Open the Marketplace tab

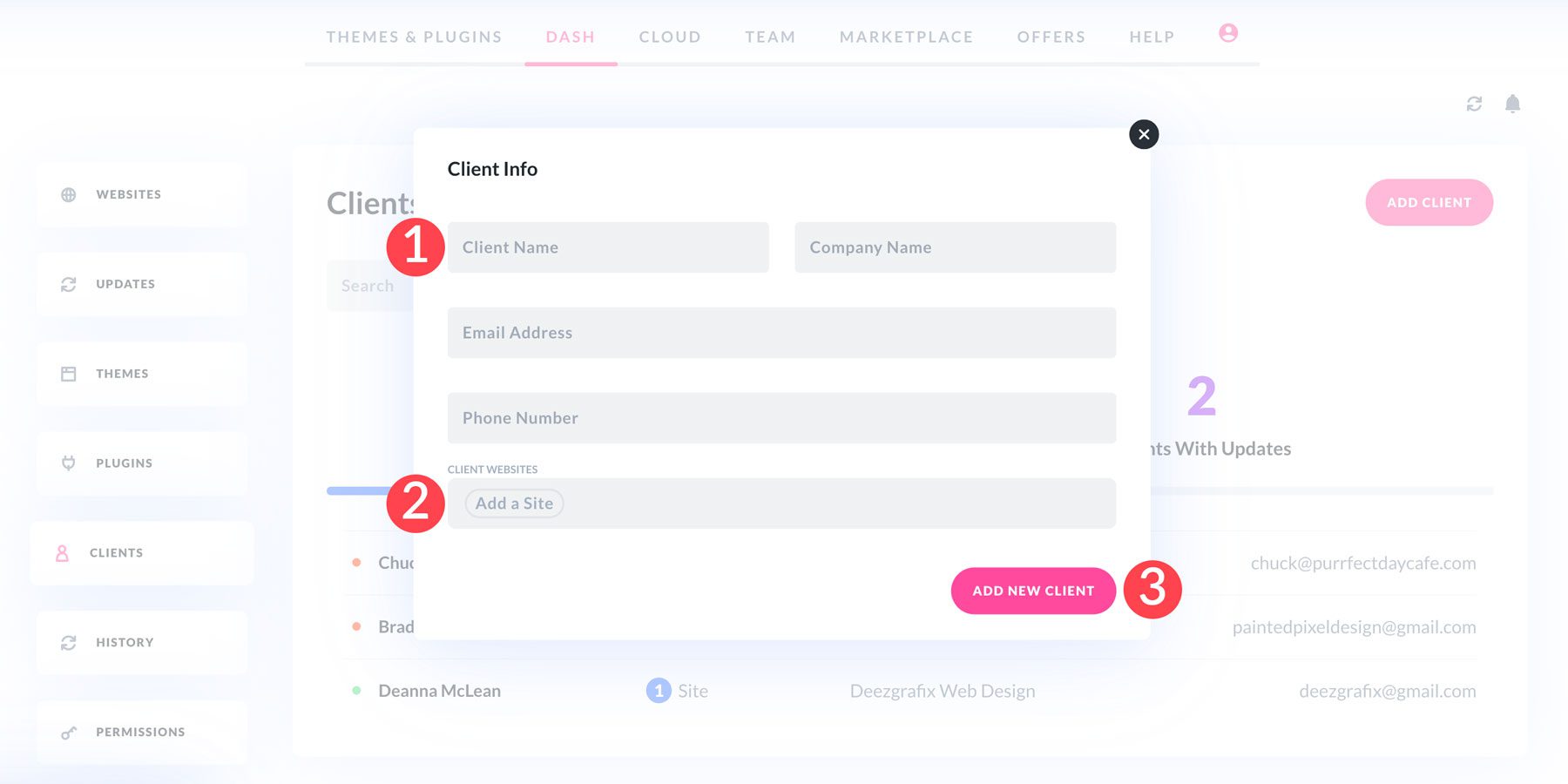[x=906, y=37]
